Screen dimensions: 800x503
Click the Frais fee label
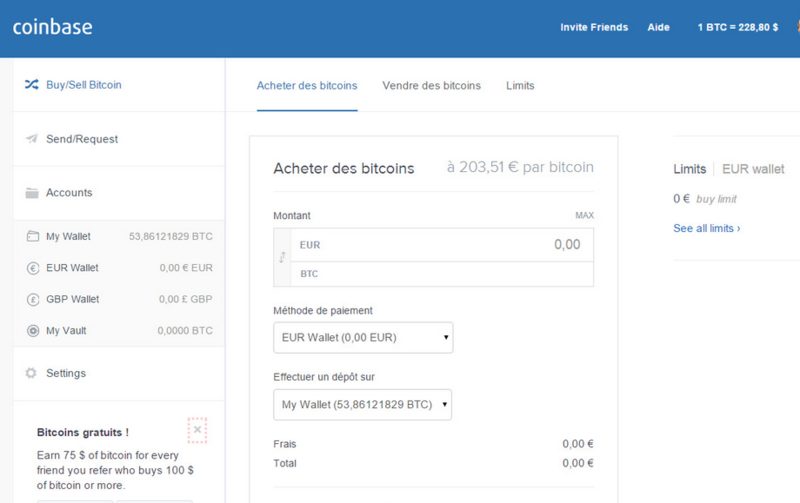(285, 444)
